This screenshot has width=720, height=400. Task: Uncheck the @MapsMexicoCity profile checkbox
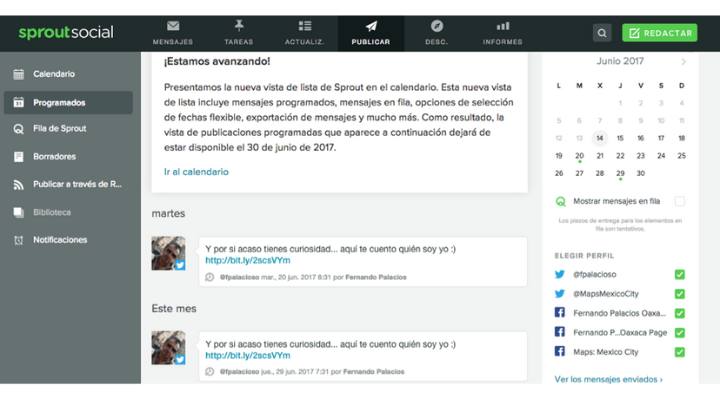680,294
